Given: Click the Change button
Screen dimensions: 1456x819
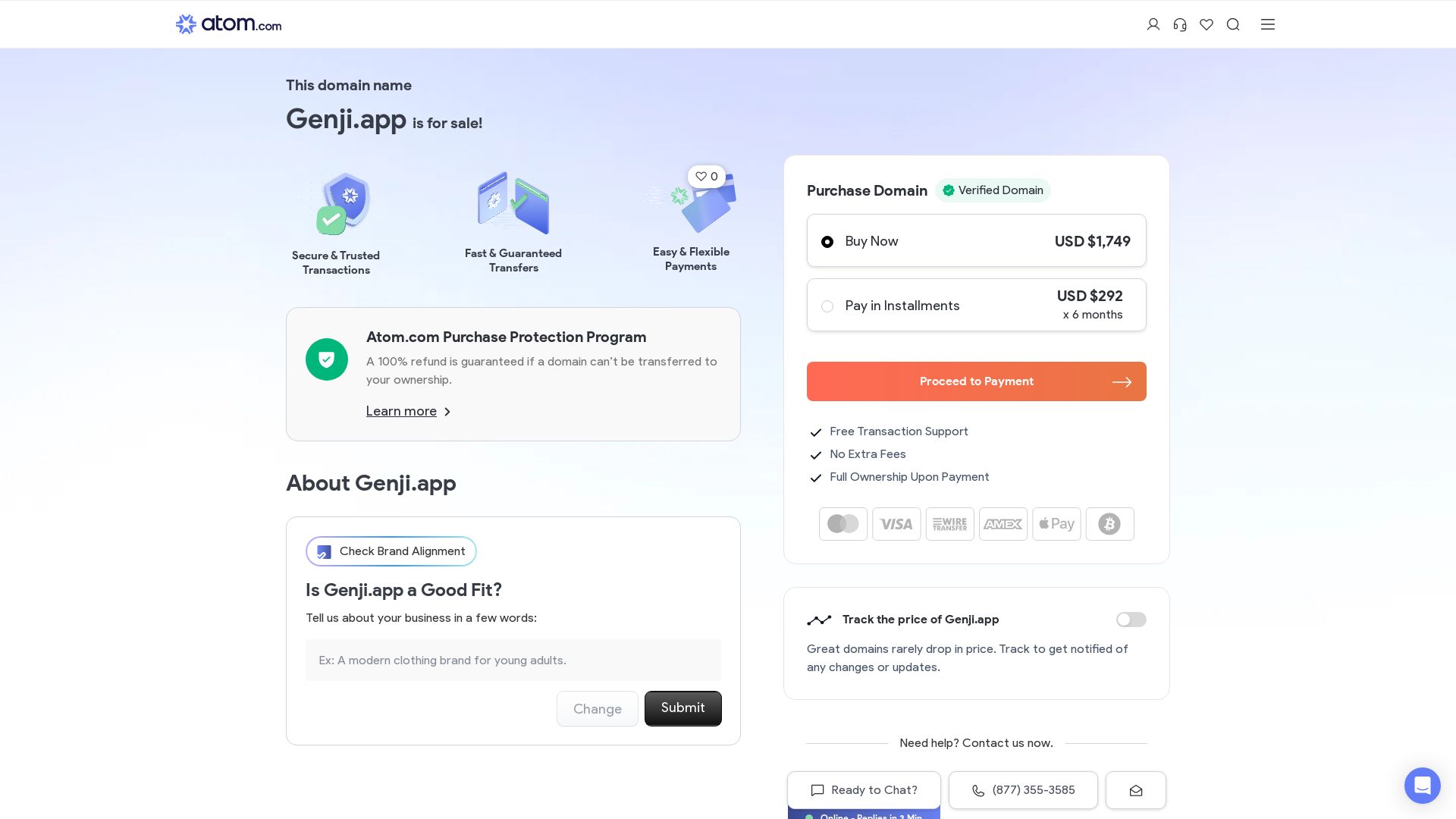Looking at the screenshot, I should coord(597,709).
